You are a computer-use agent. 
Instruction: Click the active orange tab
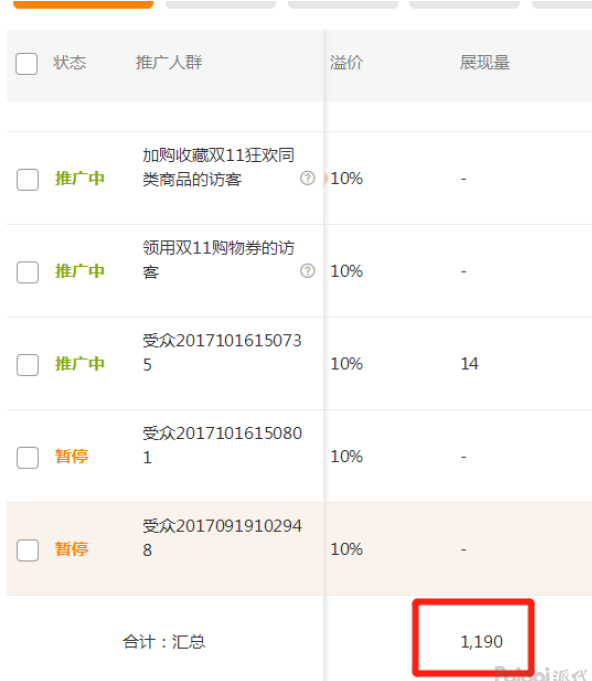tap(83, 4)
